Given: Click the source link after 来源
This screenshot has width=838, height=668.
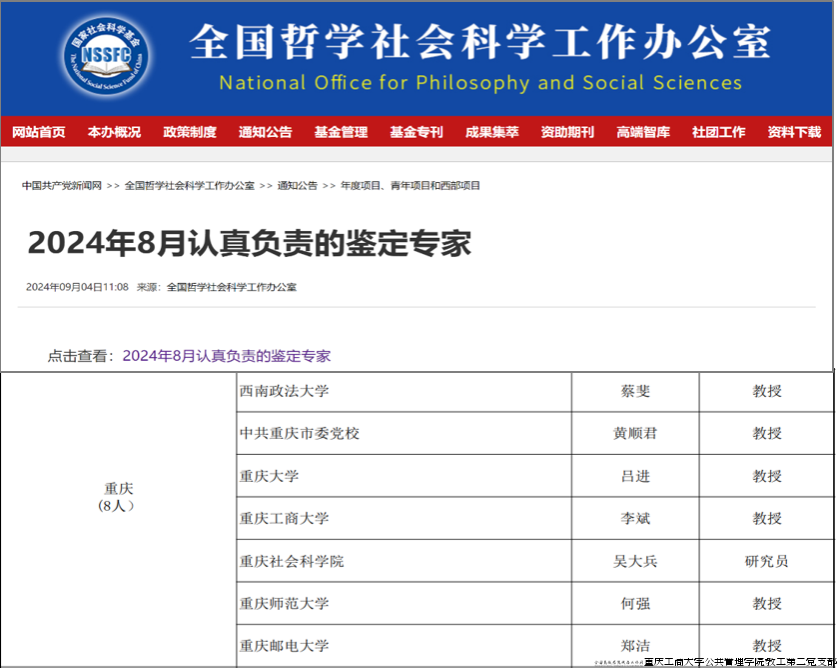Looking at the screenshot, I should pyautogui.click(x=231, y=287).
